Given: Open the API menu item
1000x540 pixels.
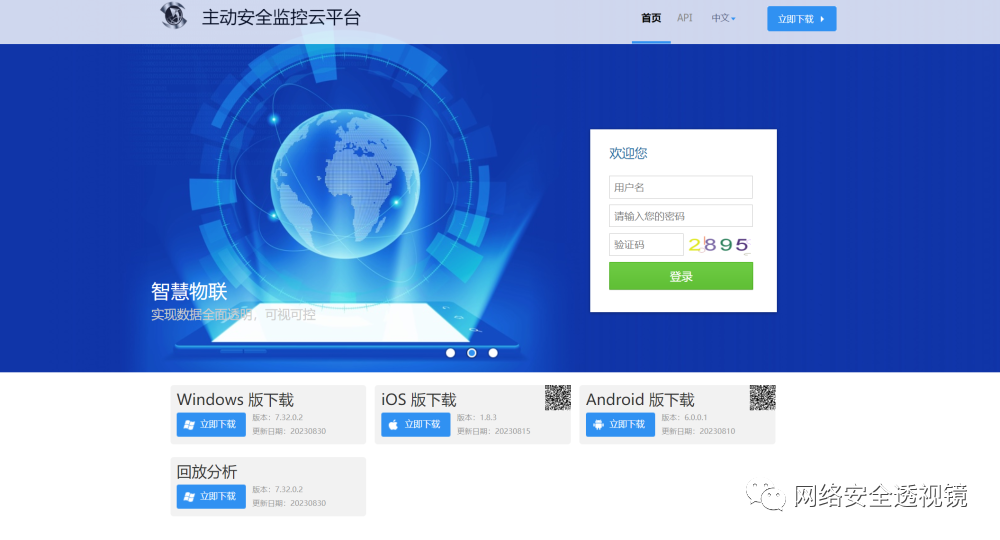Looking at the screenshot, I should tap(684, 18).
